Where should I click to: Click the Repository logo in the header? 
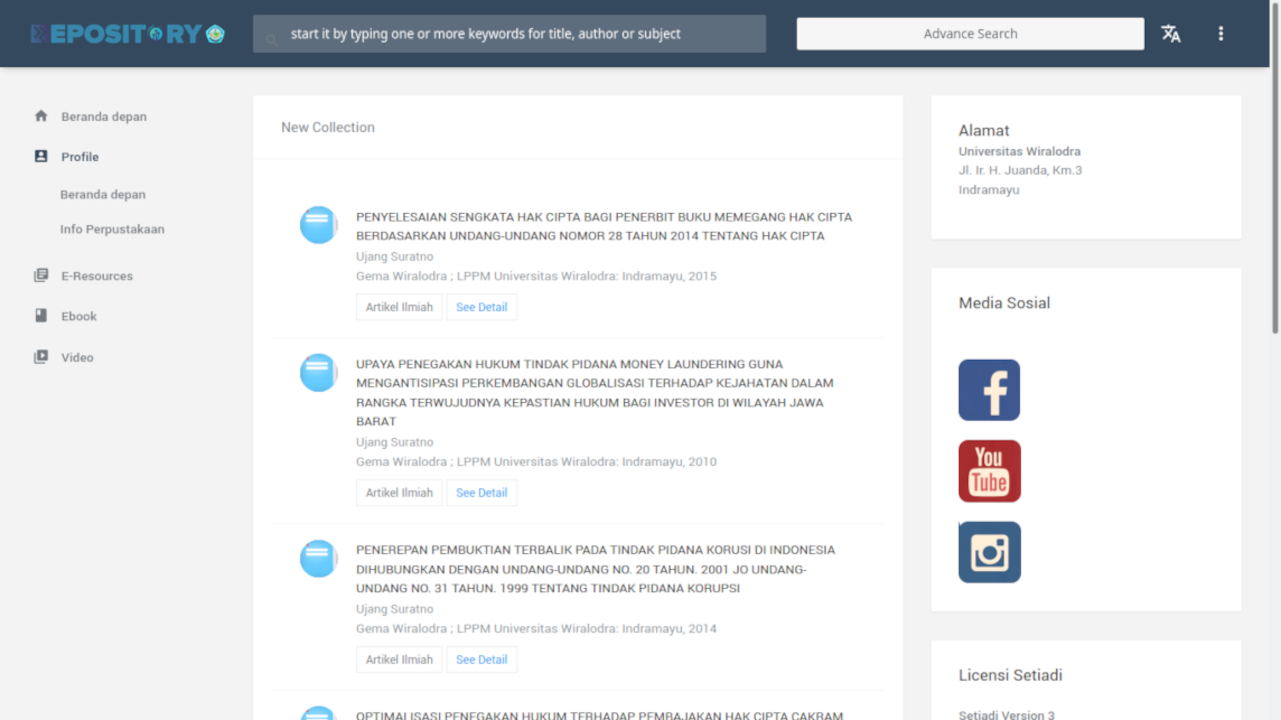click(x=127, y=34)
